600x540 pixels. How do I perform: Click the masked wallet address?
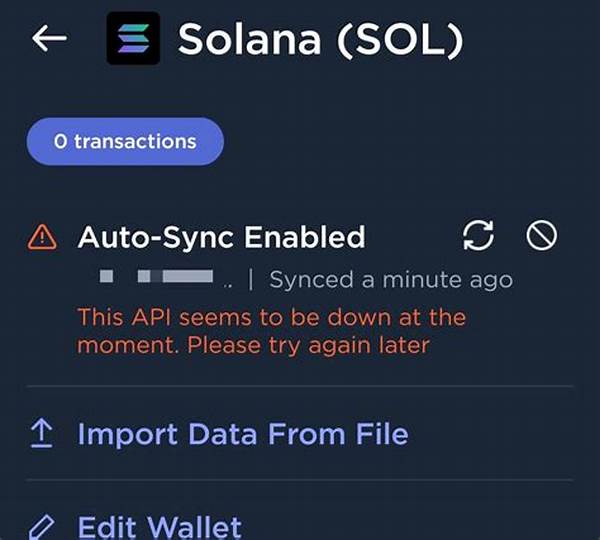(x=158, y=276)
